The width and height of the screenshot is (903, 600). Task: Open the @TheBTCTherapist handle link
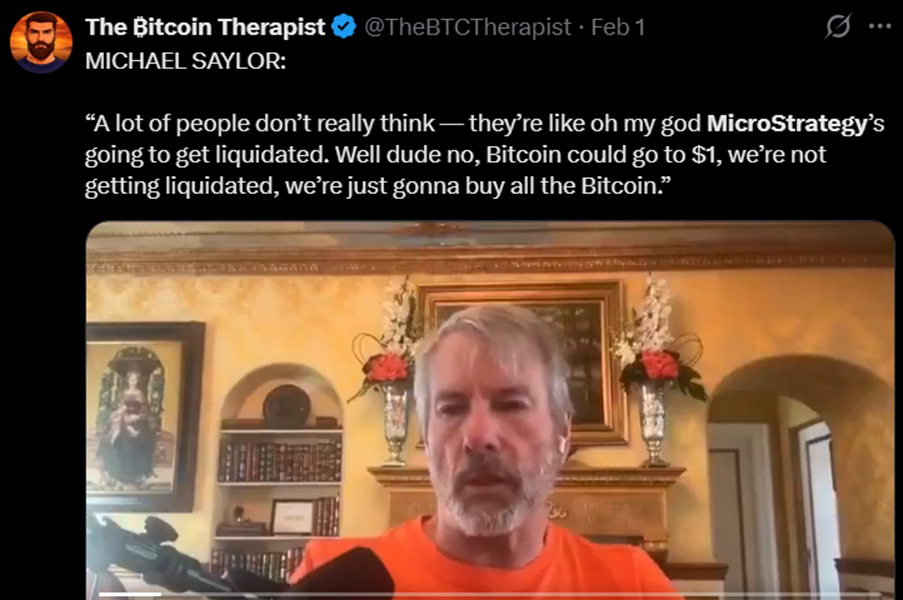point(468,27)
